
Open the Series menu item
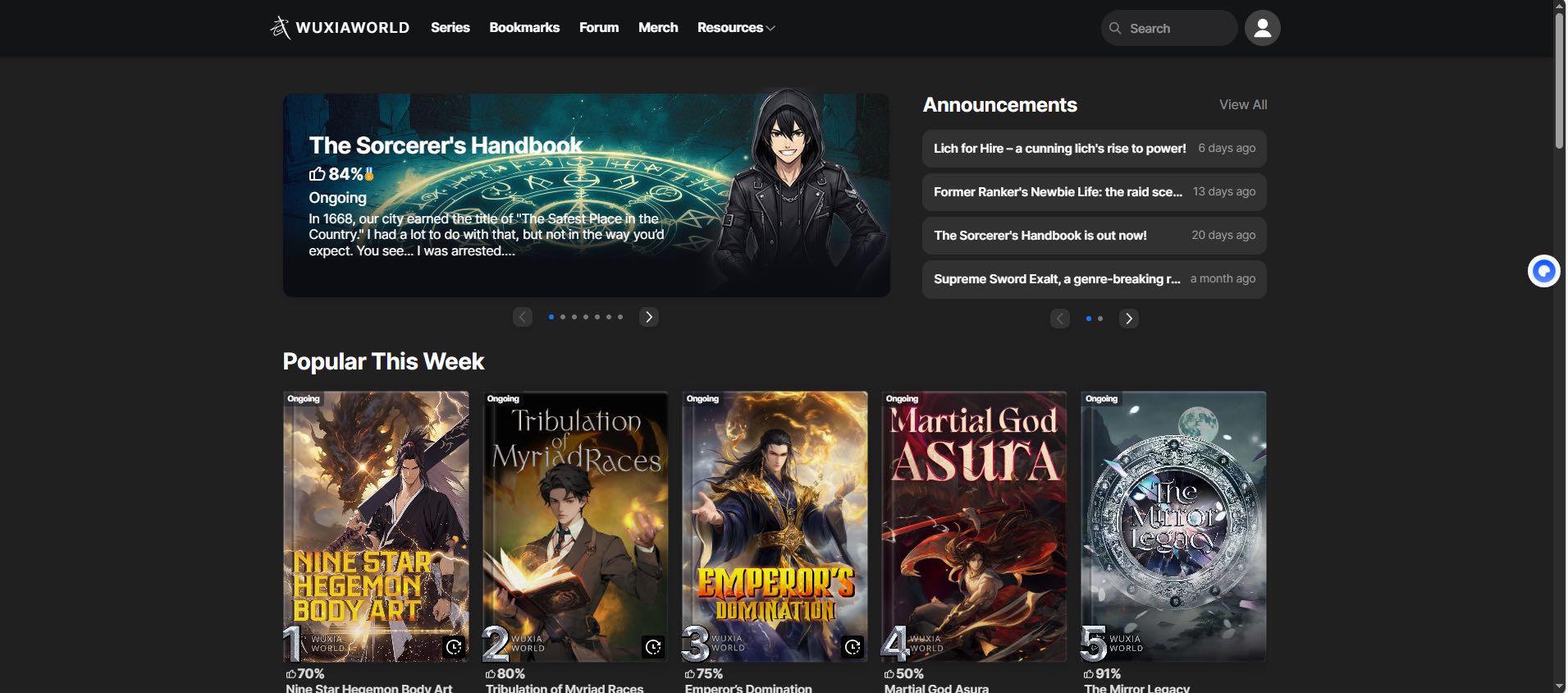point(450,28)
